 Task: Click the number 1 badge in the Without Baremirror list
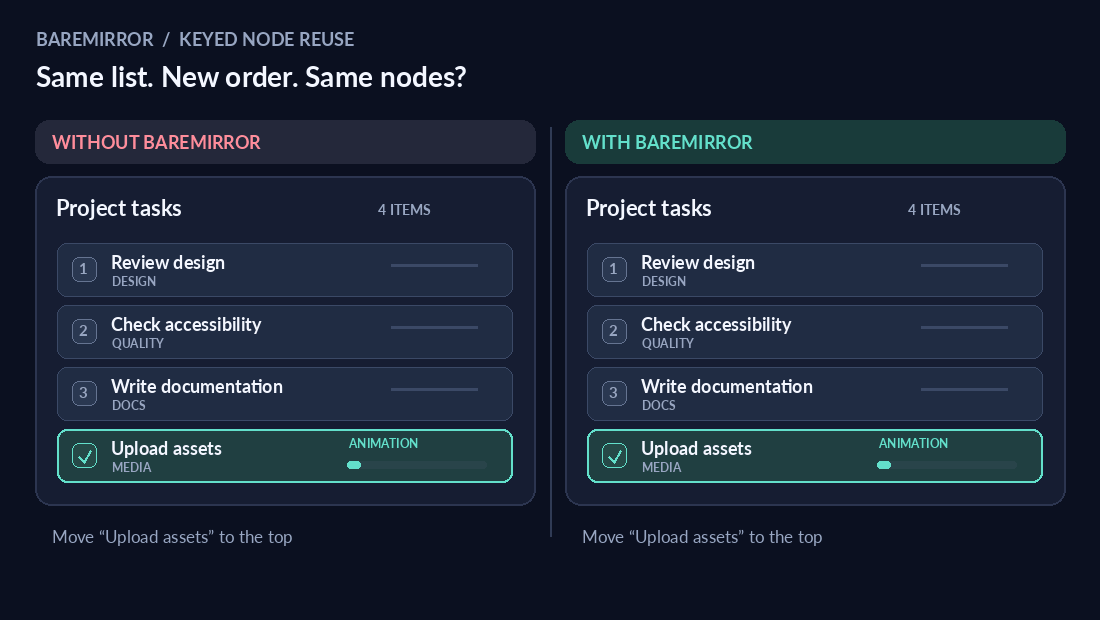[84, 269]
